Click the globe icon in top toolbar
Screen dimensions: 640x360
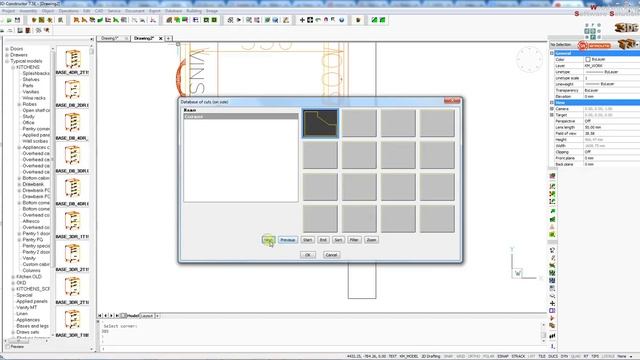(x=342, y=20)
